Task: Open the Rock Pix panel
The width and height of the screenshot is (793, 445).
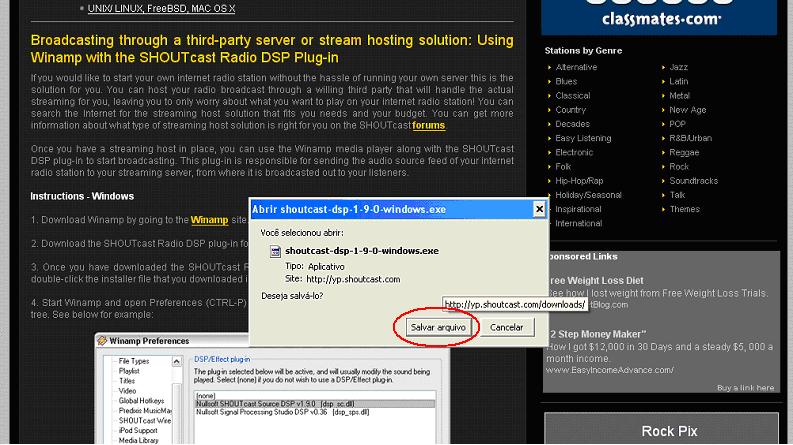Action: tap(662, 429)
